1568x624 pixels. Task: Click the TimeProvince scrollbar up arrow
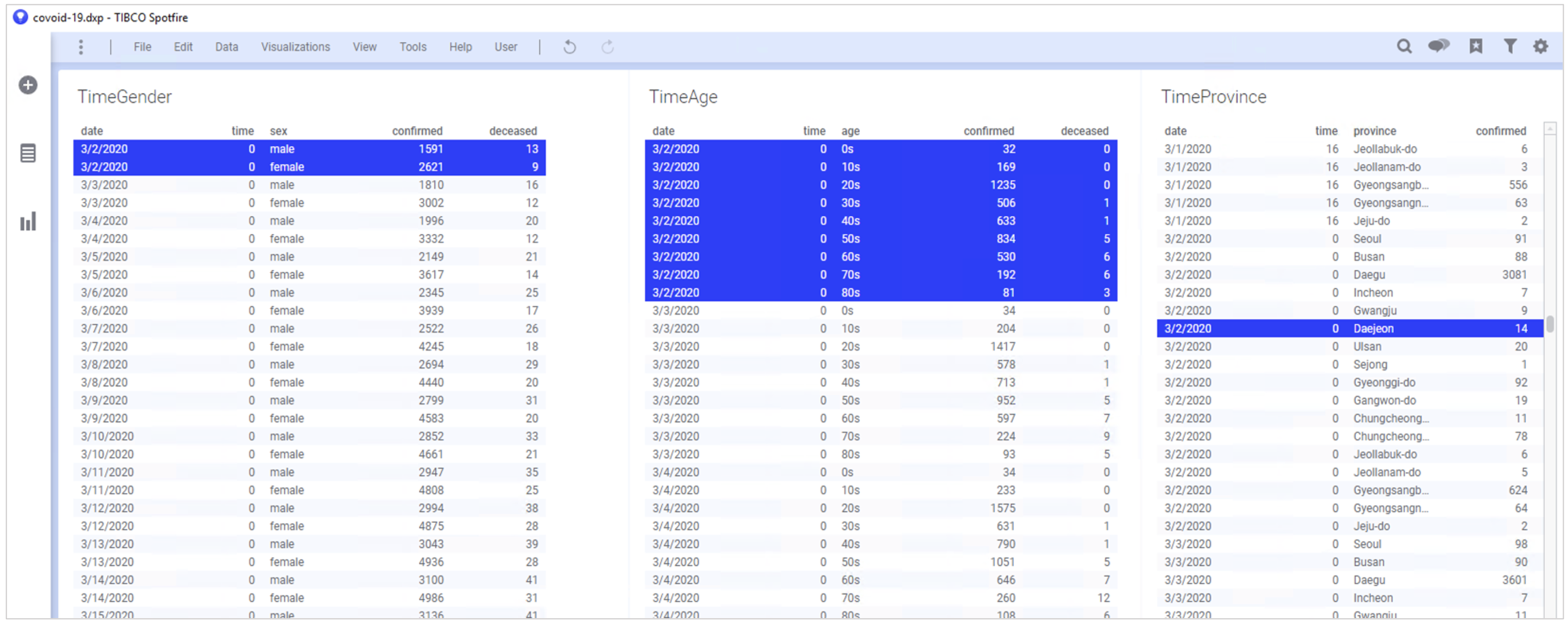(1550, 128)
